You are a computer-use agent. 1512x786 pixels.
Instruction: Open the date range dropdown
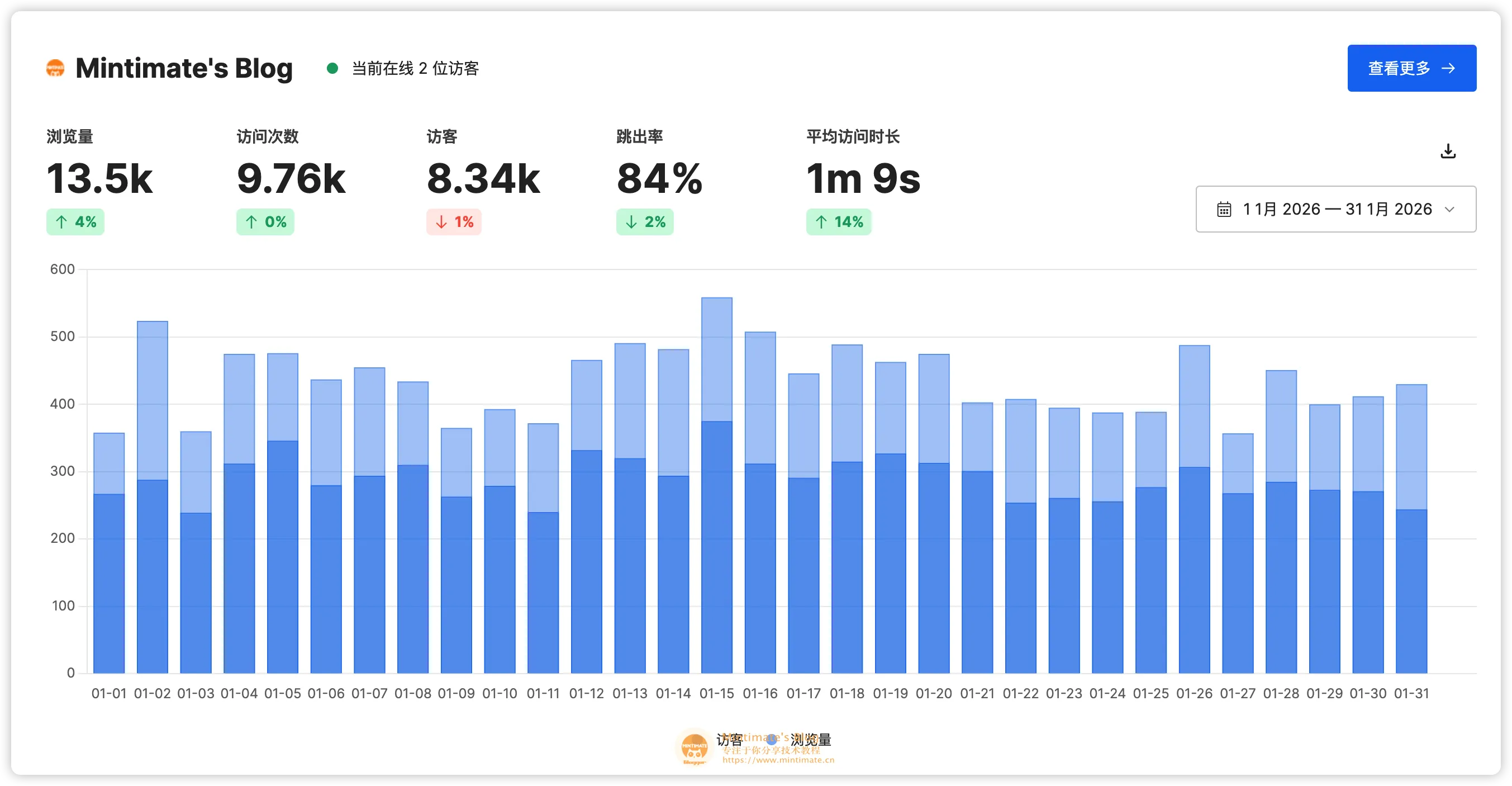pyautogui.click(x=1336, y=209)
